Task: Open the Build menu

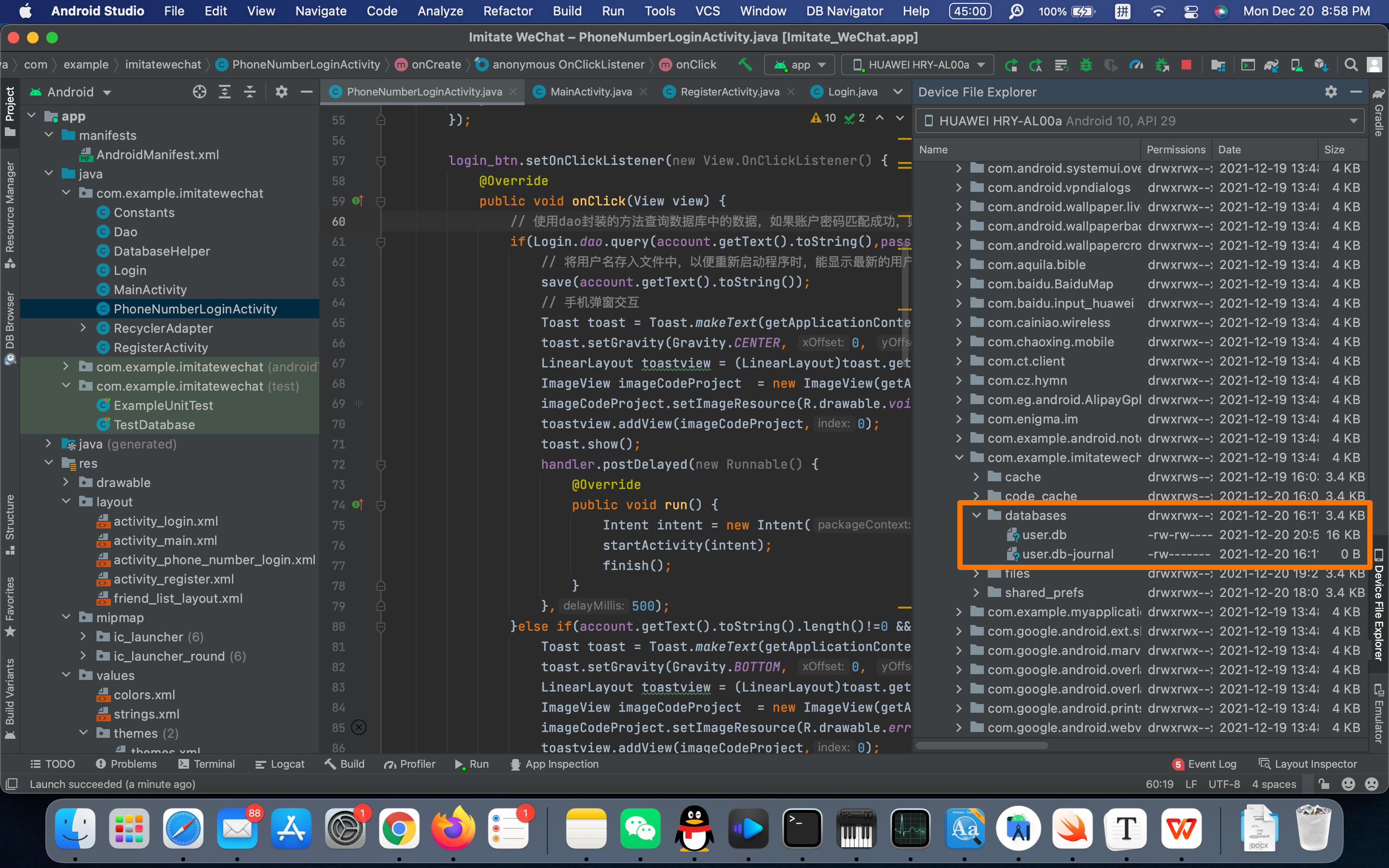Action: pyautogui.click(x=567, y=11)
